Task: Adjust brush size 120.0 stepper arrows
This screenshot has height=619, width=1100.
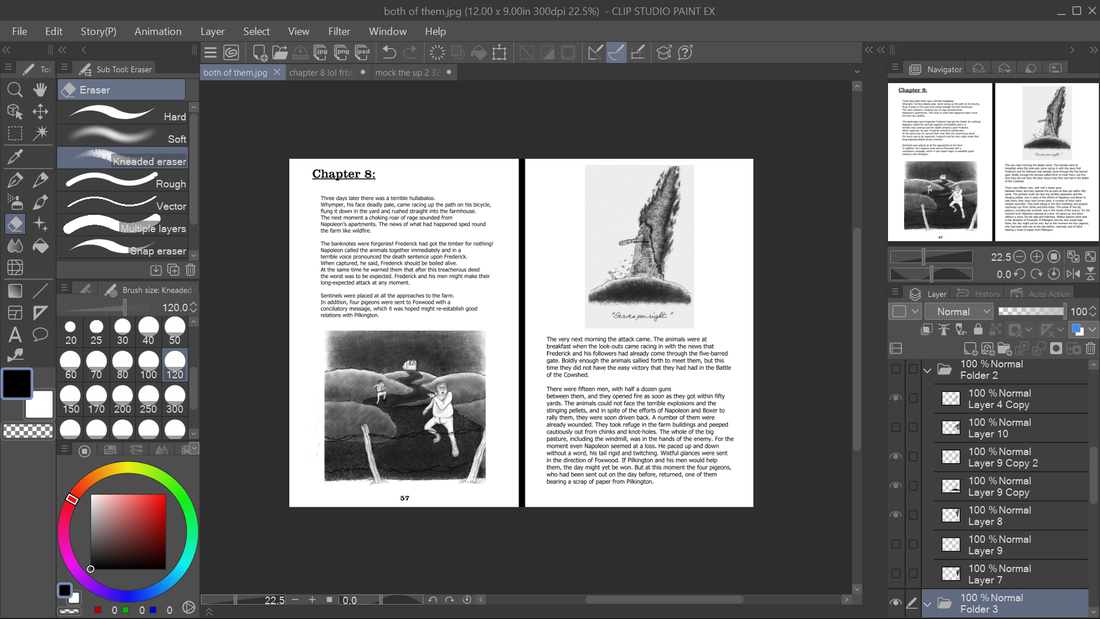Action: (x=194, y=307)
